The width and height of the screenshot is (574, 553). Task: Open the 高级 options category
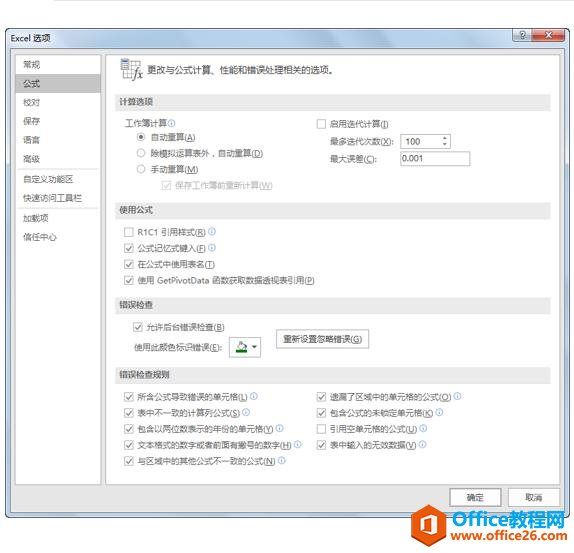click(58, 159)
